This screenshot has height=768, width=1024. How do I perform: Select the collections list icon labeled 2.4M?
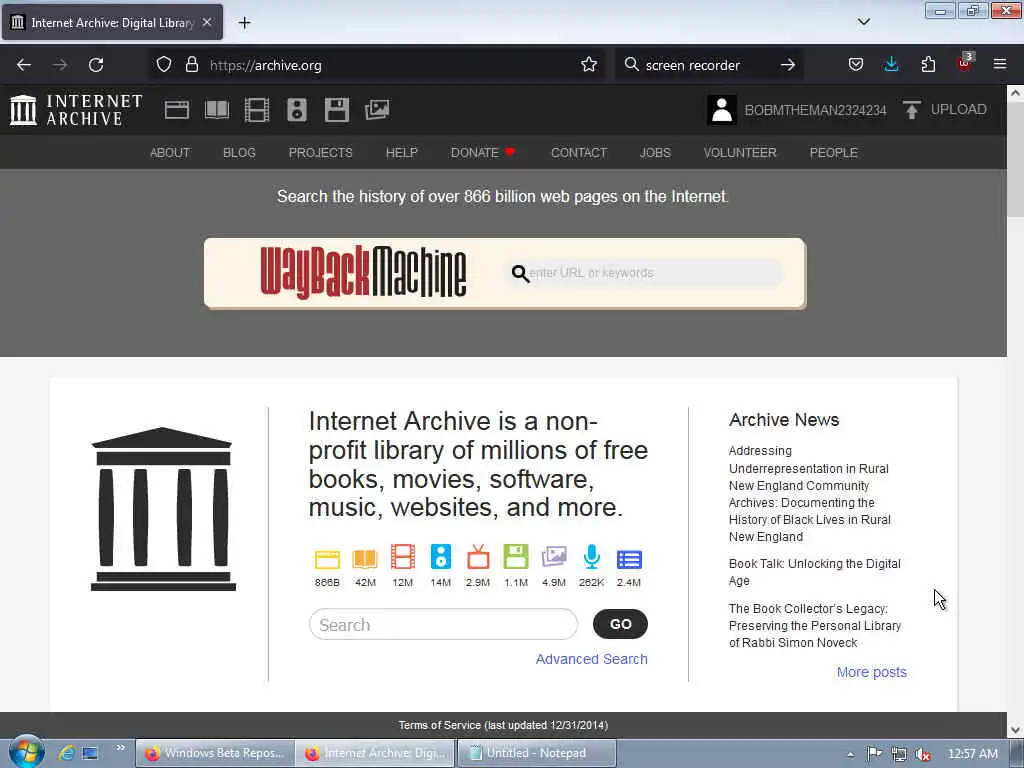pyautogui.click(x=629, y=559)
